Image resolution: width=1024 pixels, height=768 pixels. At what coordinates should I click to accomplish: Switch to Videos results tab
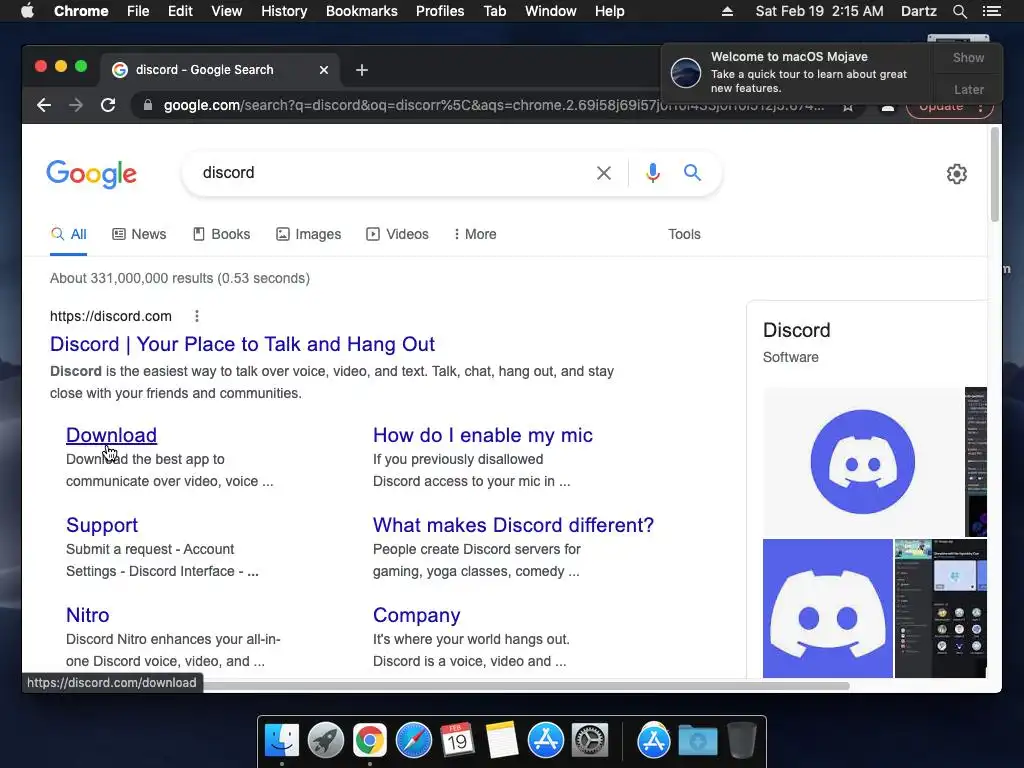click(397, 234)
